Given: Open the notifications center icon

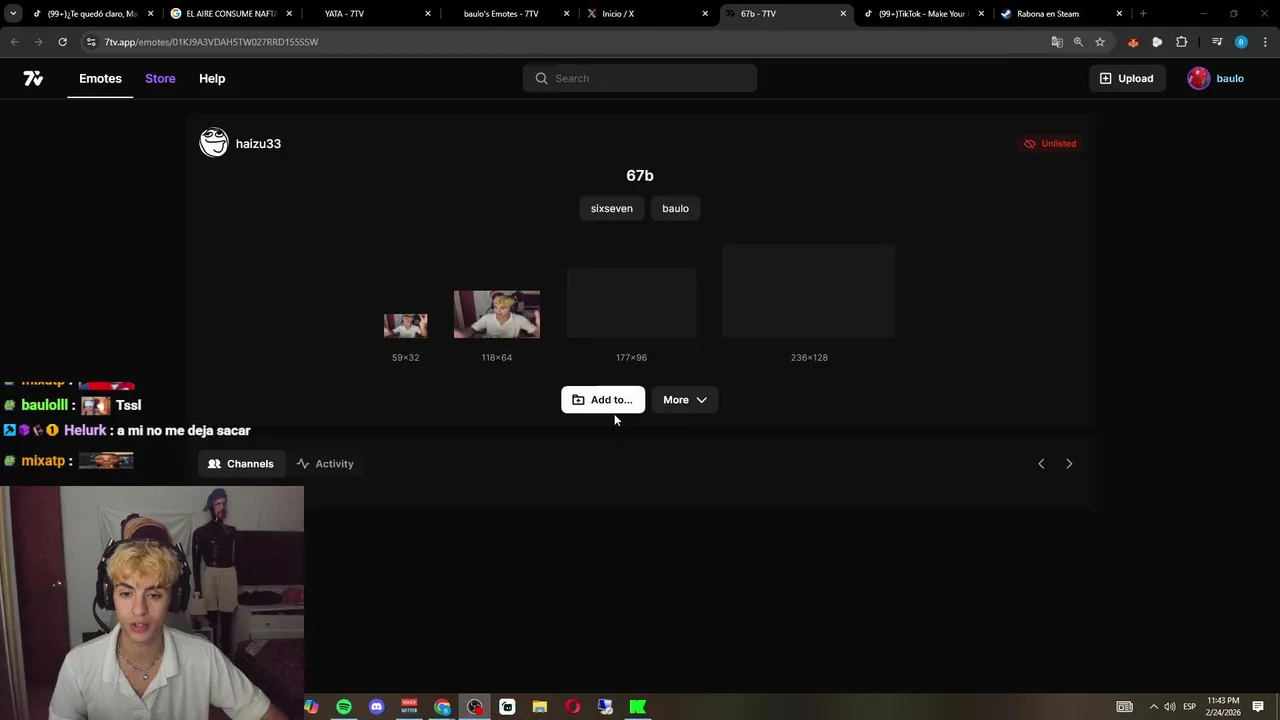Looking at the screenshot, I should click(x=1258, y=707).
